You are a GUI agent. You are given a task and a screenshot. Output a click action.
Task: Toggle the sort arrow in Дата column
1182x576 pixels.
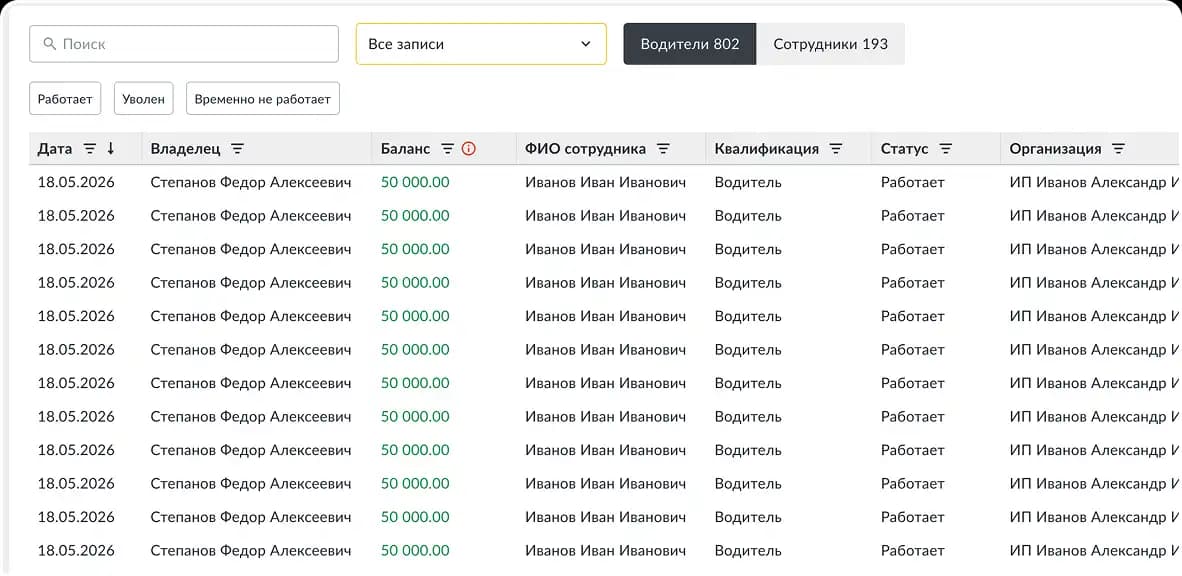pos(111,149)
